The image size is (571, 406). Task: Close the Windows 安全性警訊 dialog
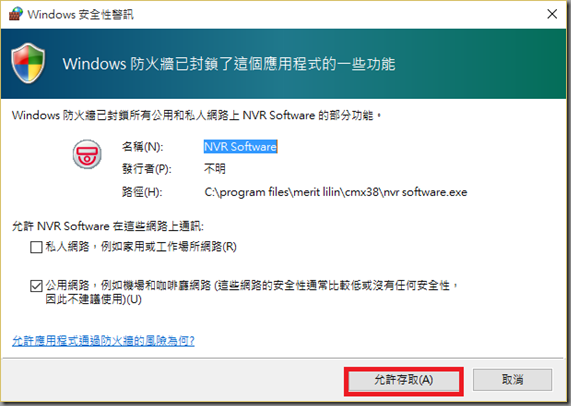[552, 14]
